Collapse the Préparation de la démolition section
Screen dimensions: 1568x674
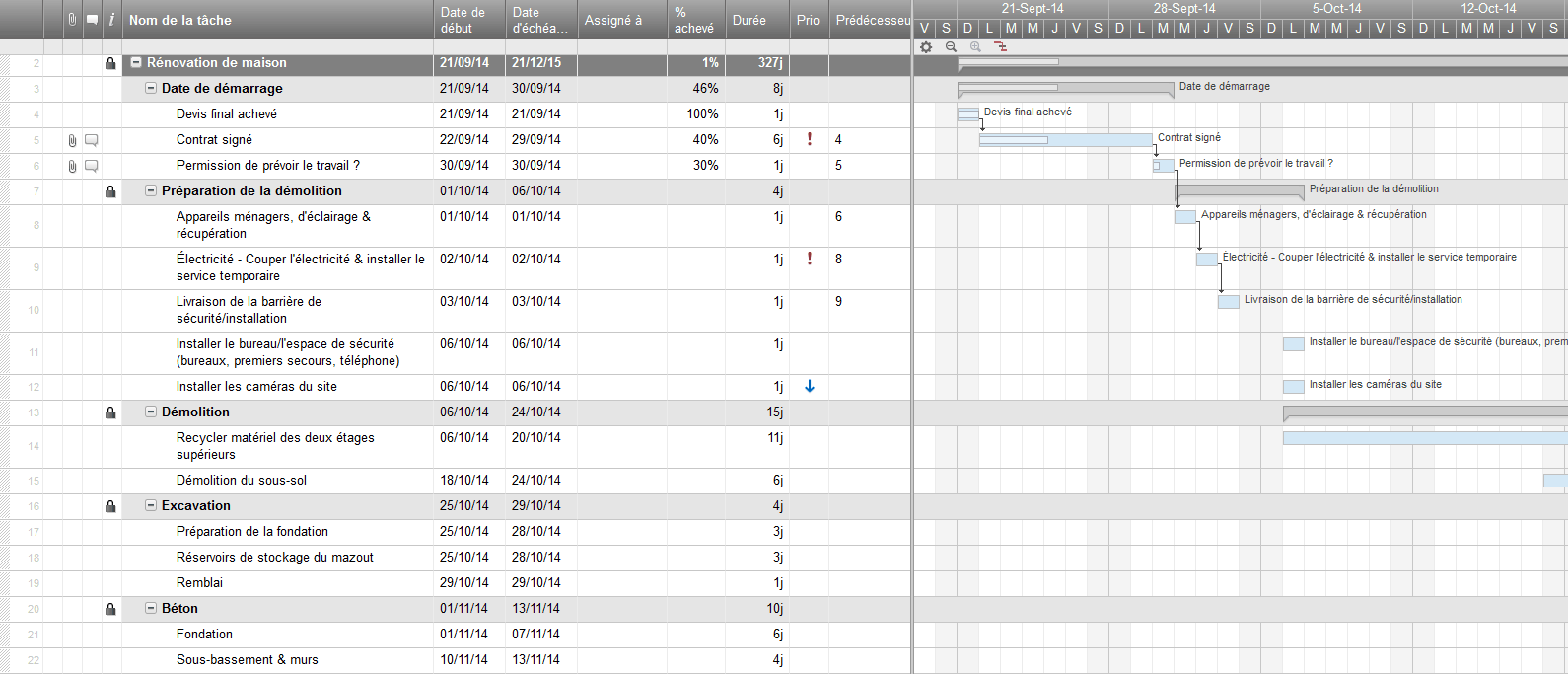tap(151, 190)
